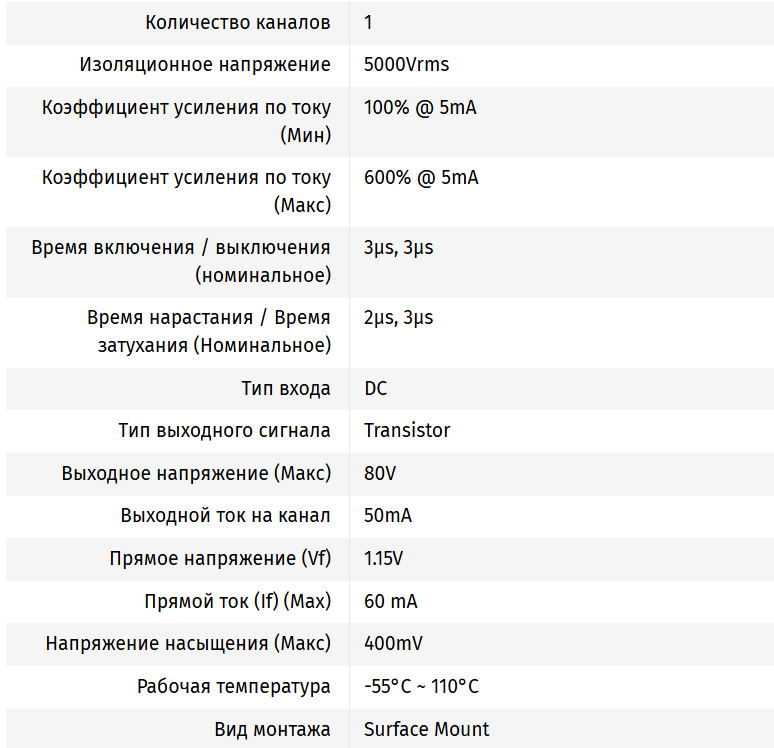Click the "Время включения / выключения" label
The image size is (774, 748).
pyautogui.click(x=181, y=247)
